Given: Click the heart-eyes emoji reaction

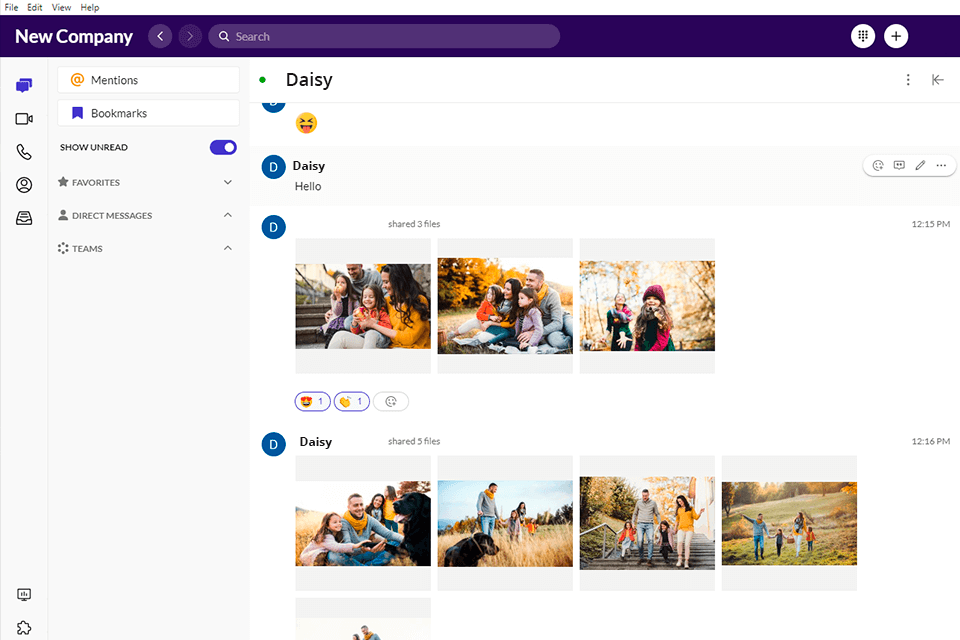Looking at the screenshot, I should pos(312,402).
